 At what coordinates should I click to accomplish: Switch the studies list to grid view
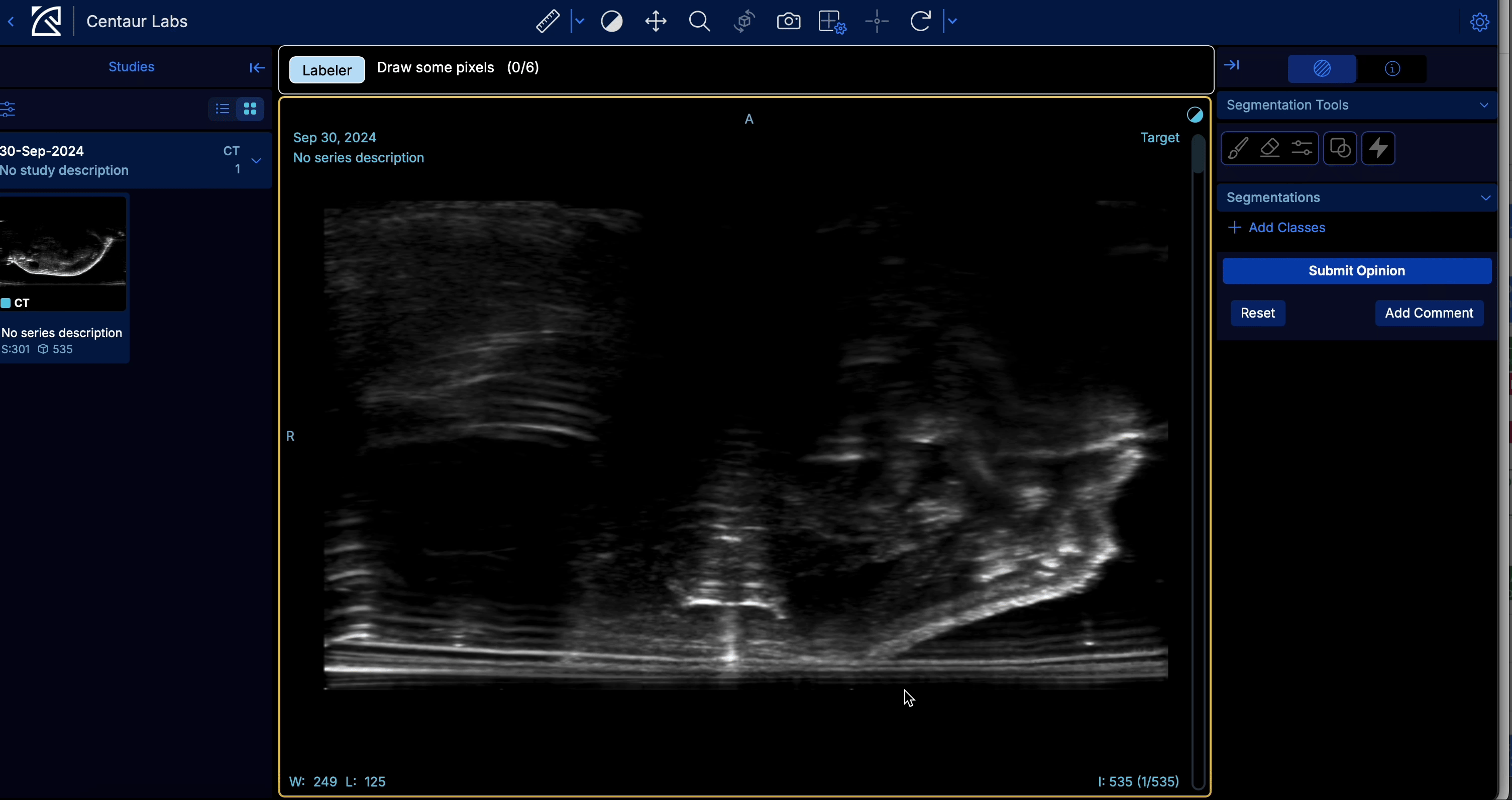[250, 109]
